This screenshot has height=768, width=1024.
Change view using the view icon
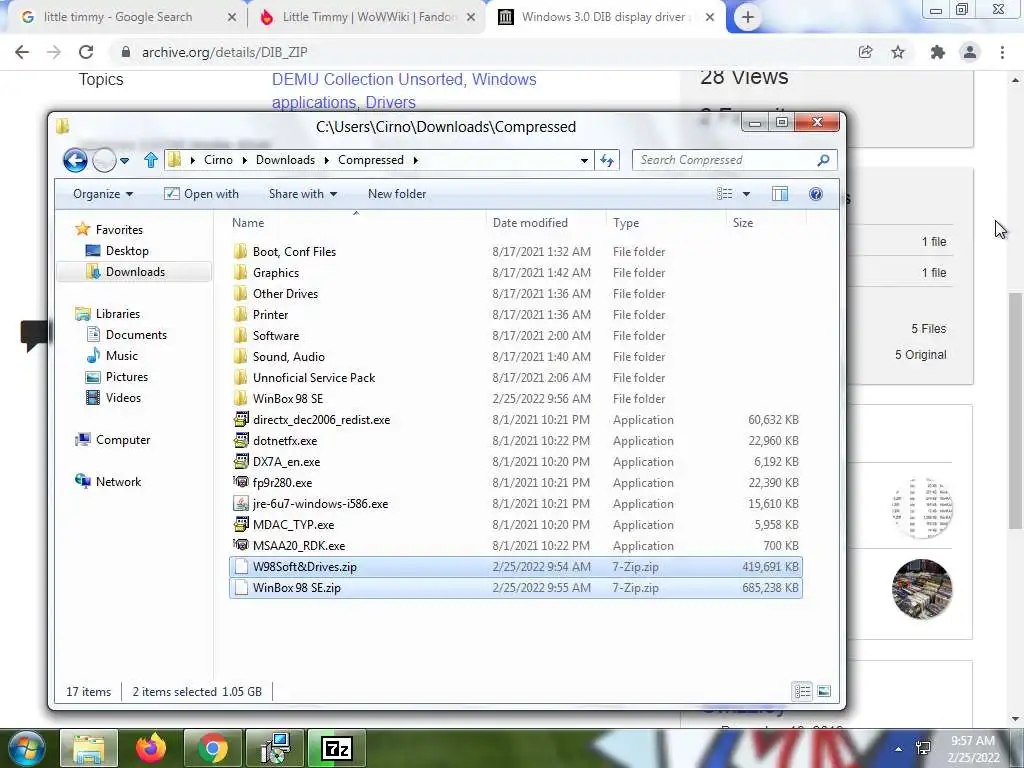pyautogui.click(x=724, y=194)
